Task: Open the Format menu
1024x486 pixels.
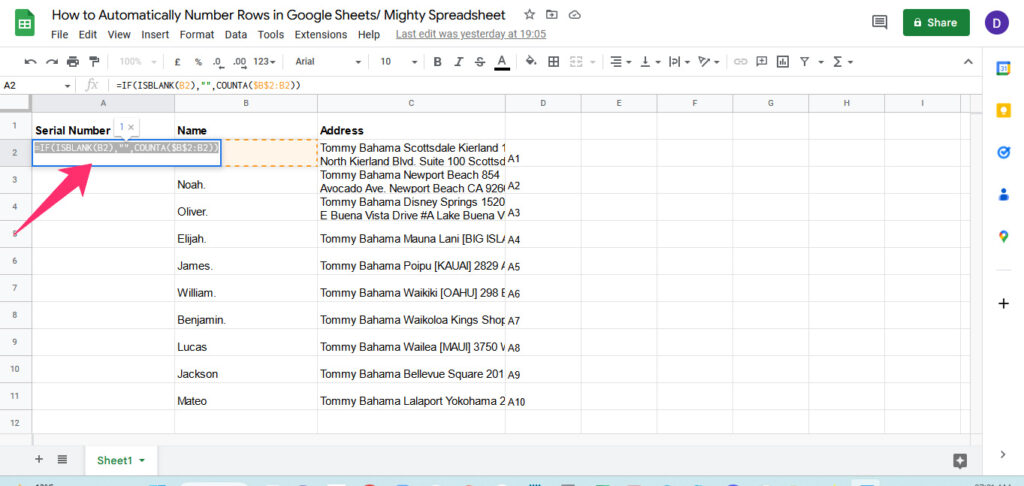Action: point(197,35)
